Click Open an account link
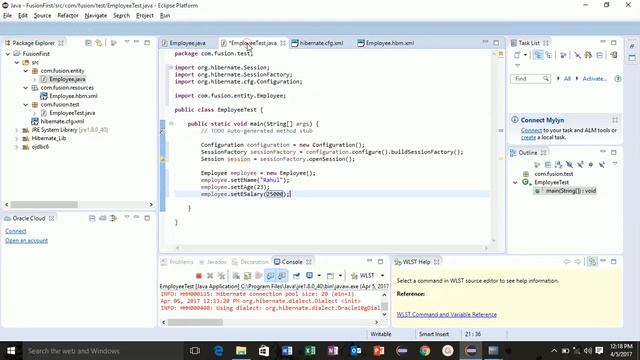640x360 pixels. point(27,240)
